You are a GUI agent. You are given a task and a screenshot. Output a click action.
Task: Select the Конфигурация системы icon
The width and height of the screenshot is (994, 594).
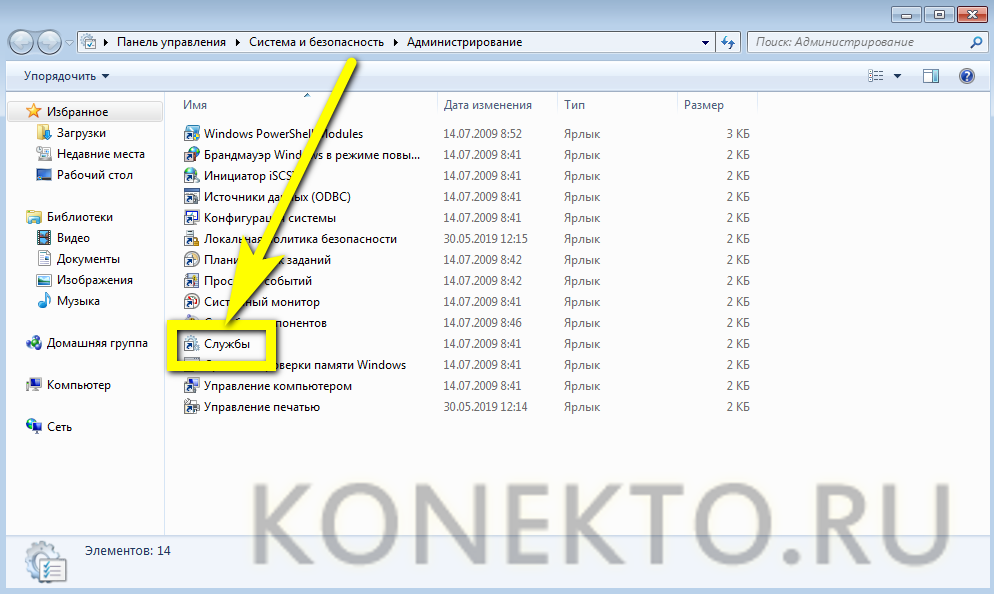point(191,217)
